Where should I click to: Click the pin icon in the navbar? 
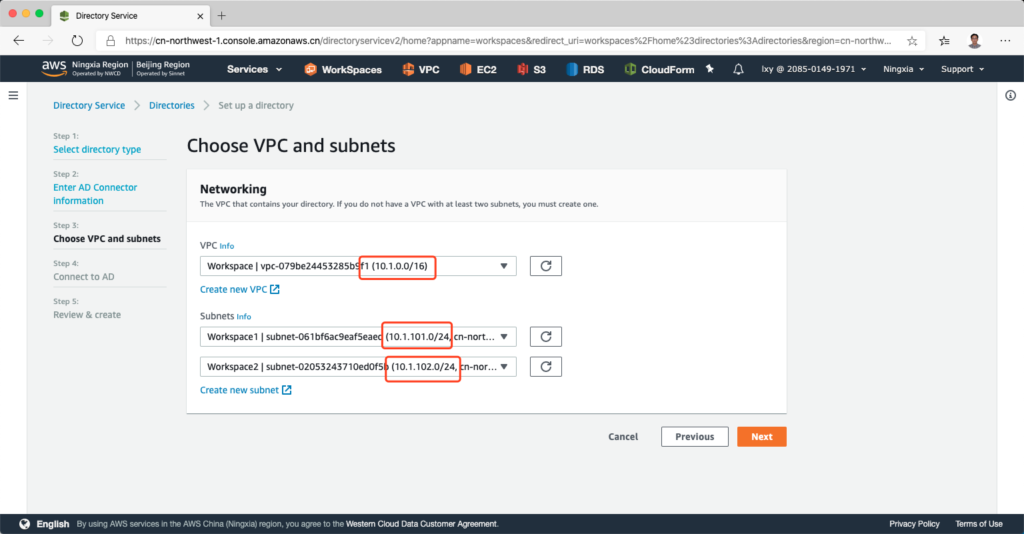click(x=710, y=69)
